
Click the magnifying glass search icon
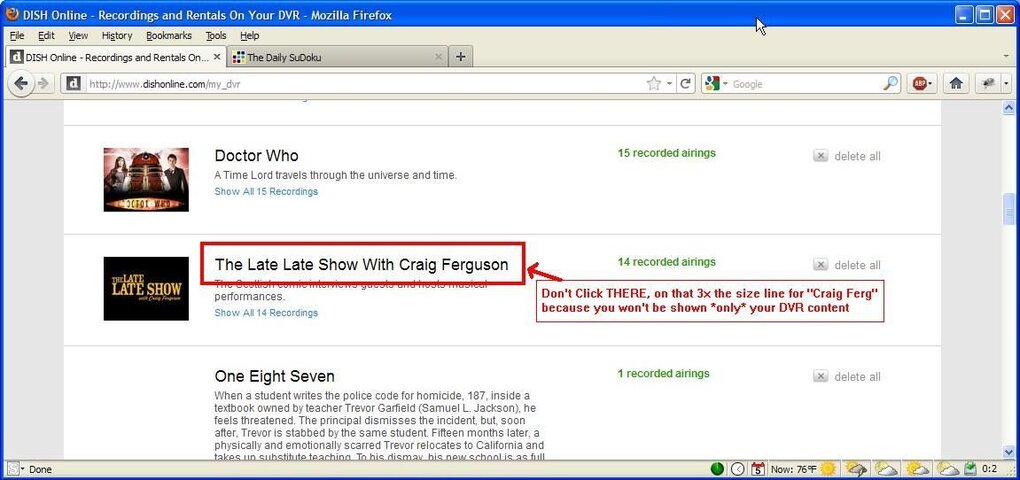891,83
